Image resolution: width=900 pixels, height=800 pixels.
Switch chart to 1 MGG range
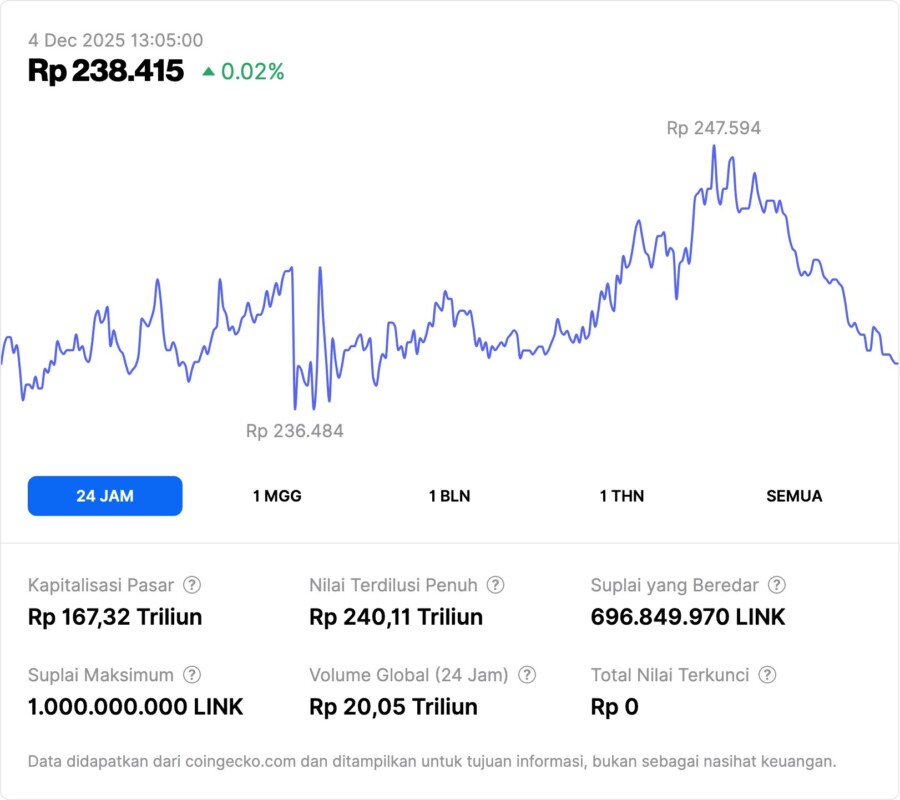pos(277,496)
